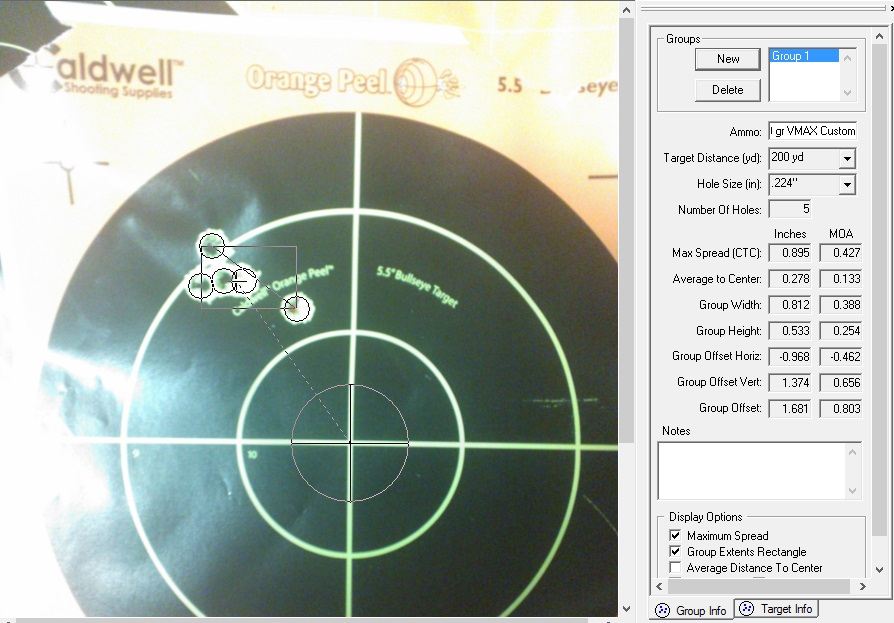Click the Notes scrollbar down arrow

pyautogui.click(x=852, y=490)
